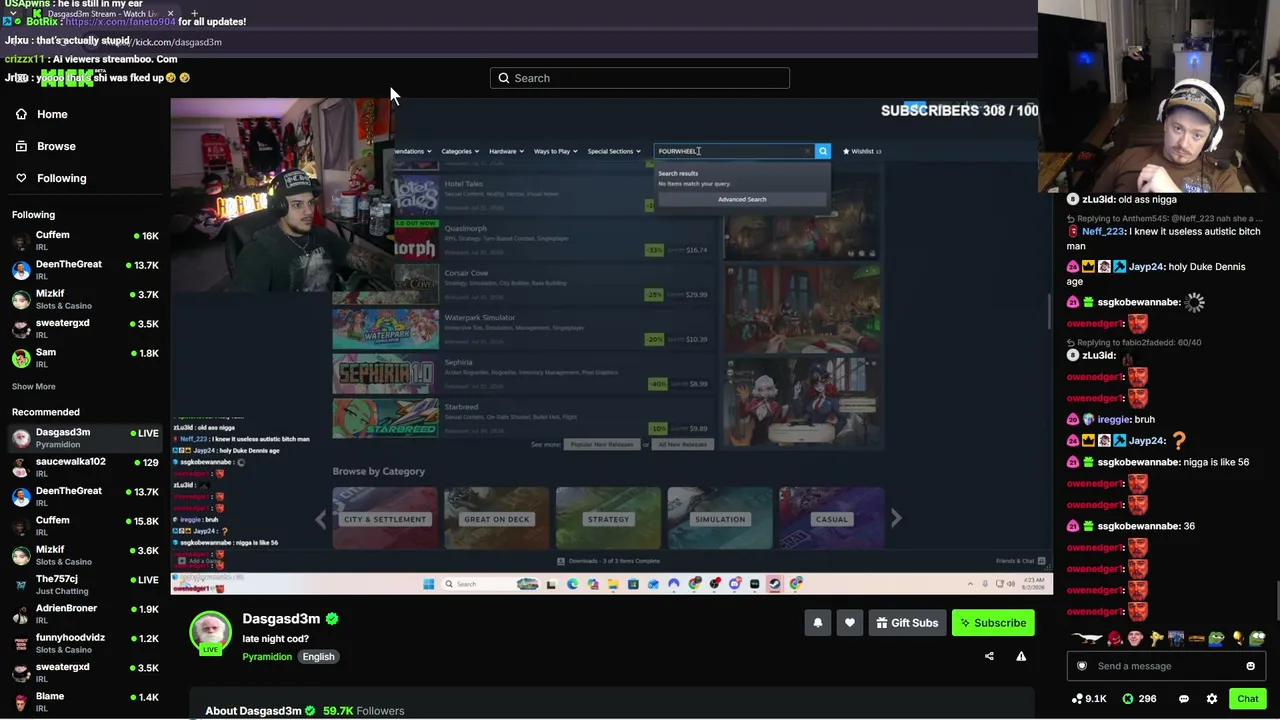Open chat settings gear icon
Image resolution: width=1280 pixels, height=720 pixels.
(1212, 699)
